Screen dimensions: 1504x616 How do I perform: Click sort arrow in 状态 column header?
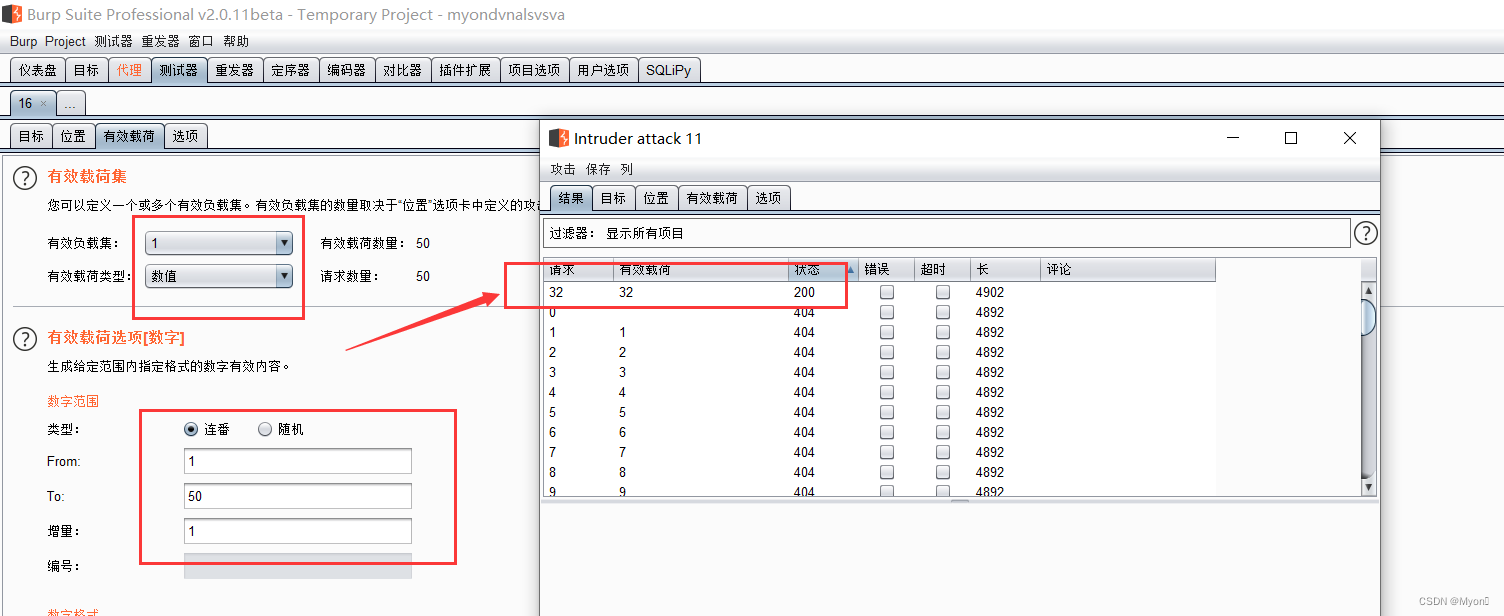[851, 270]
